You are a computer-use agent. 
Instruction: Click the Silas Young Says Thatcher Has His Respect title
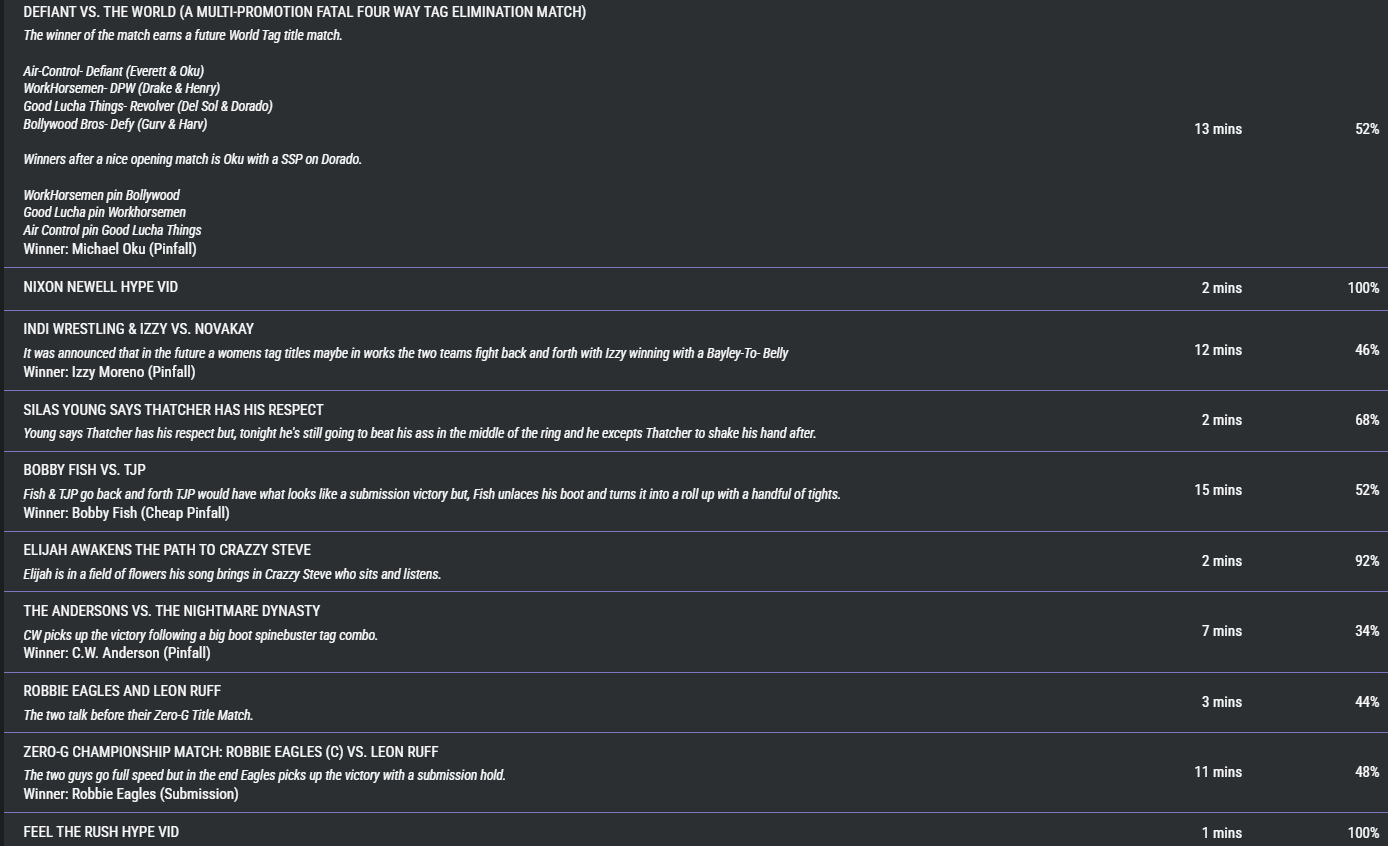pyautogui.click(x=173, y=410)
